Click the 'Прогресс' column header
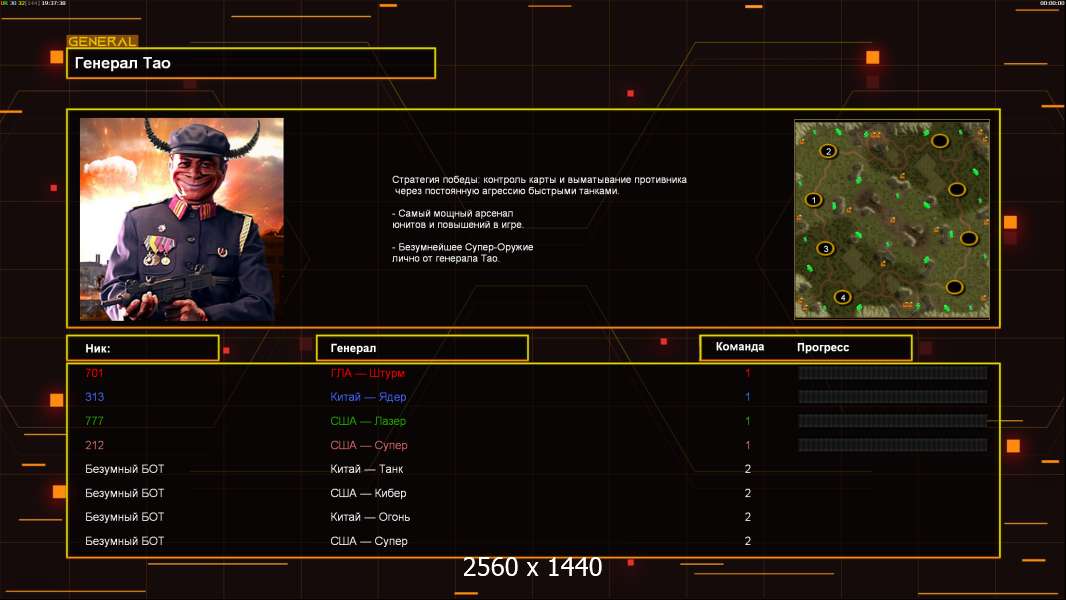Screen dimensions: 1066x600 (x=823, y=347)
